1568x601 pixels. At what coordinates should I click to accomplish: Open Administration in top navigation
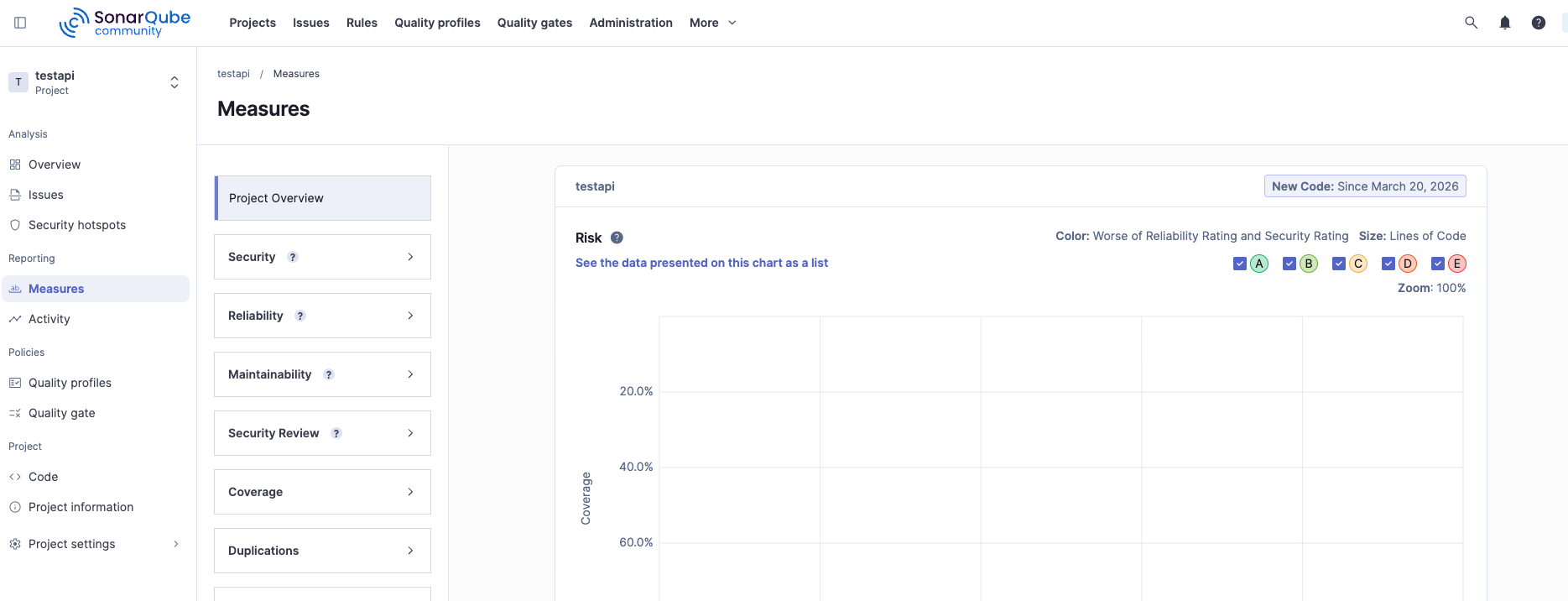tap(631, 23)
